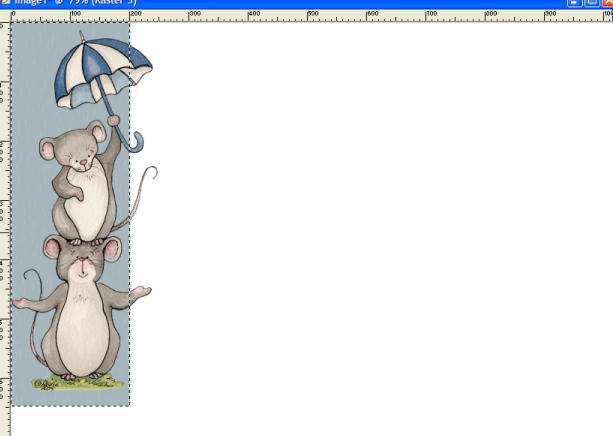This screenshot has height=436, width=613.
Task: Click the 600 mark on the horizontal ruler
Action: (373, 14)
